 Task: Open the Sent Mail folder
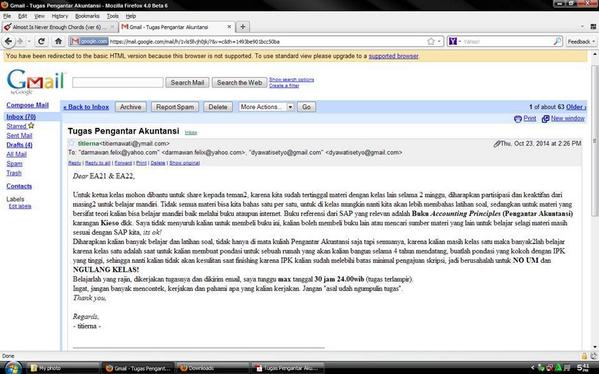pyautogui.click(x=19, y=135)
